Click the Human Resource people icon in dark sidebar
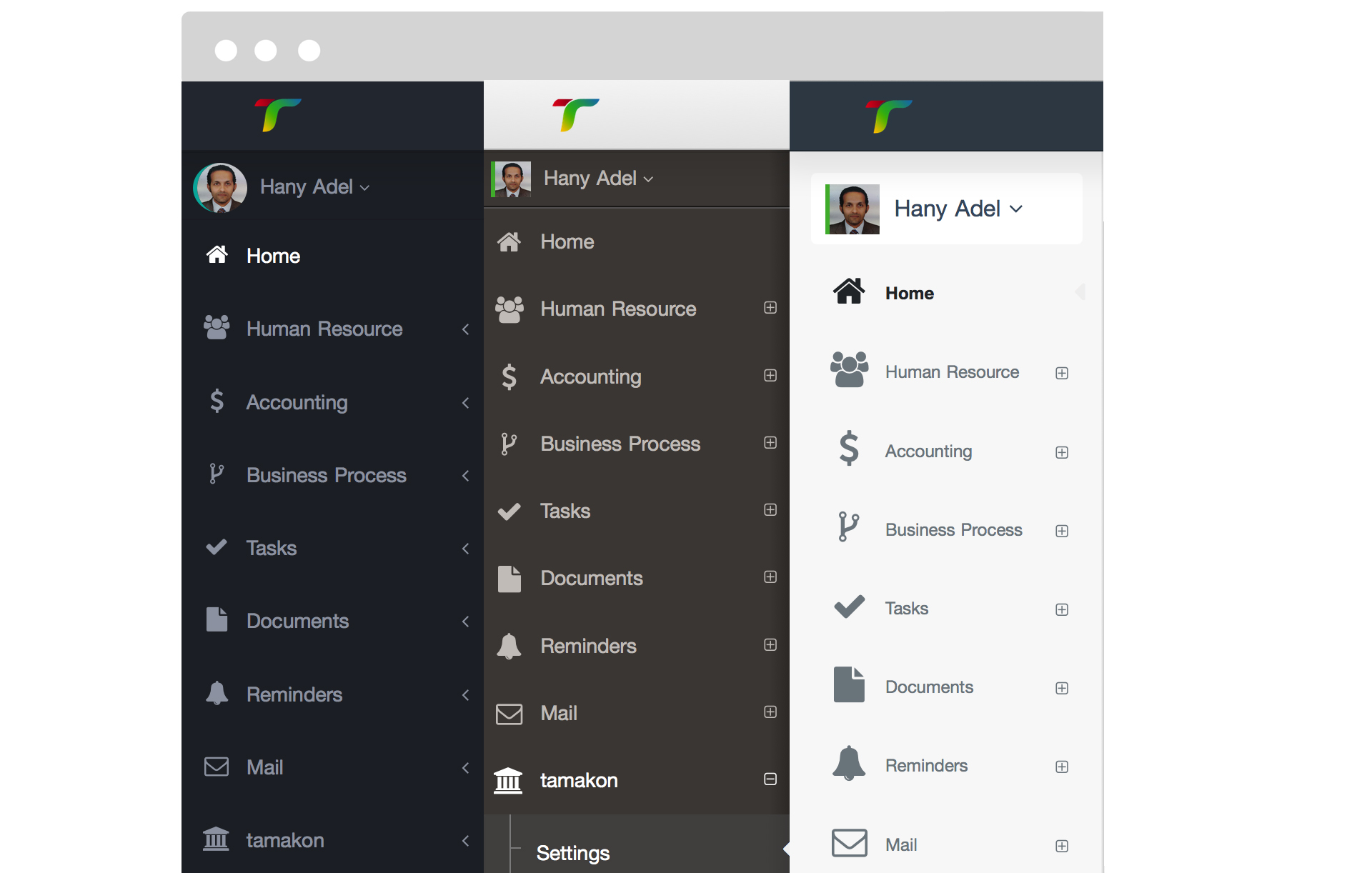1372x873 pixels. [x=217, y=327]
